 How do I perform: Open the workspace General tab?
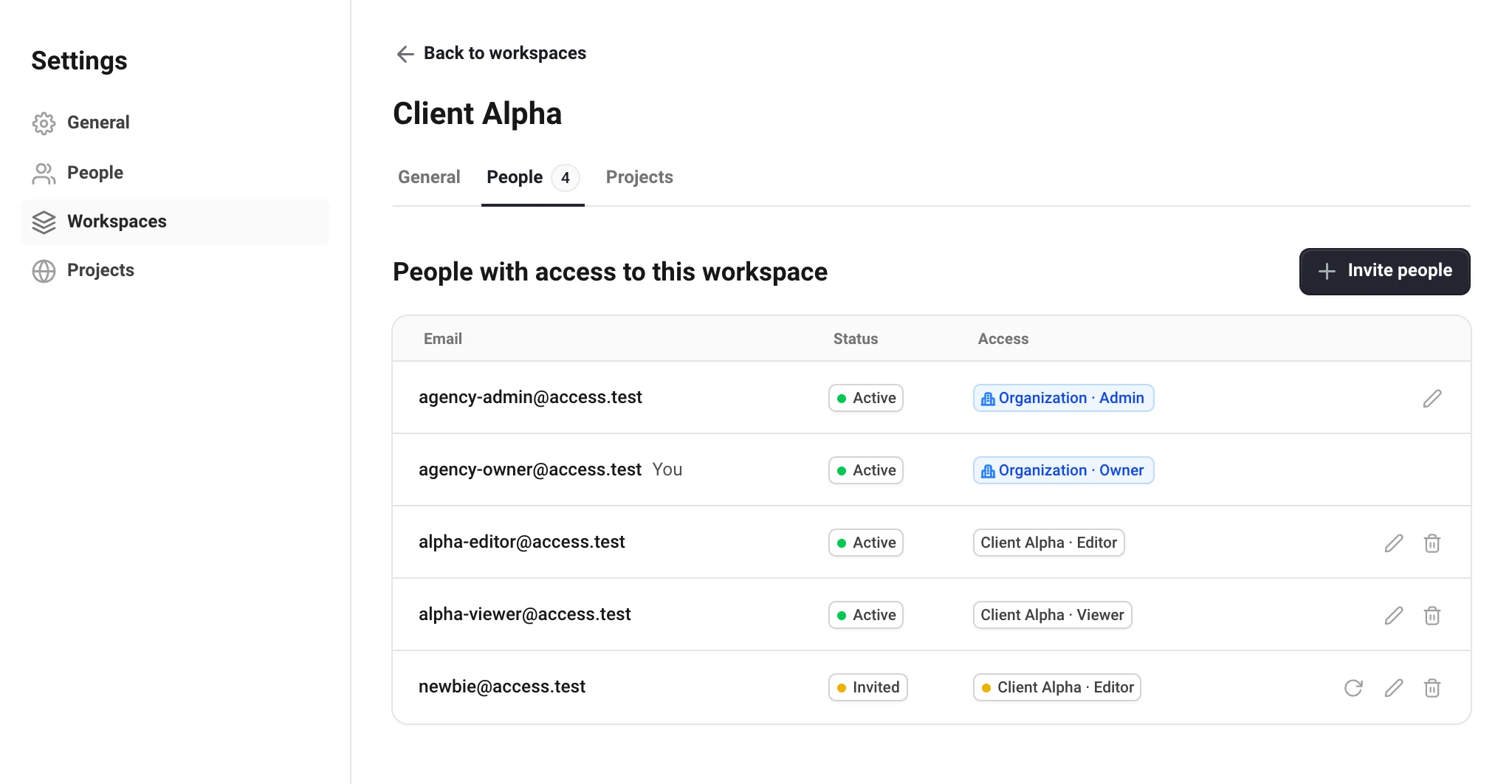click(x=429, y=177)
